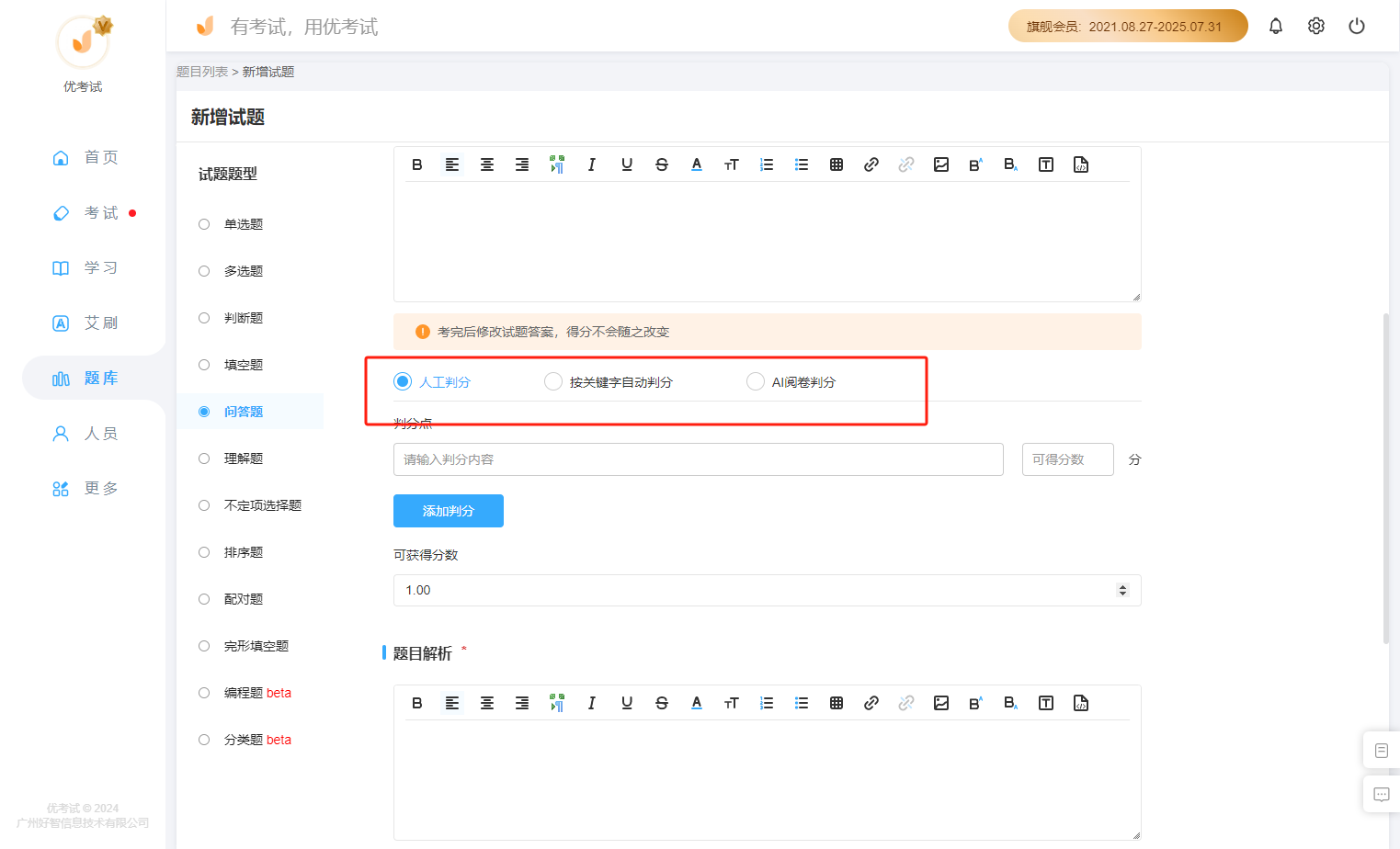Click the 优考试 logo avatar
This screenshot has width=1400, height=849.
coord(83,41)
